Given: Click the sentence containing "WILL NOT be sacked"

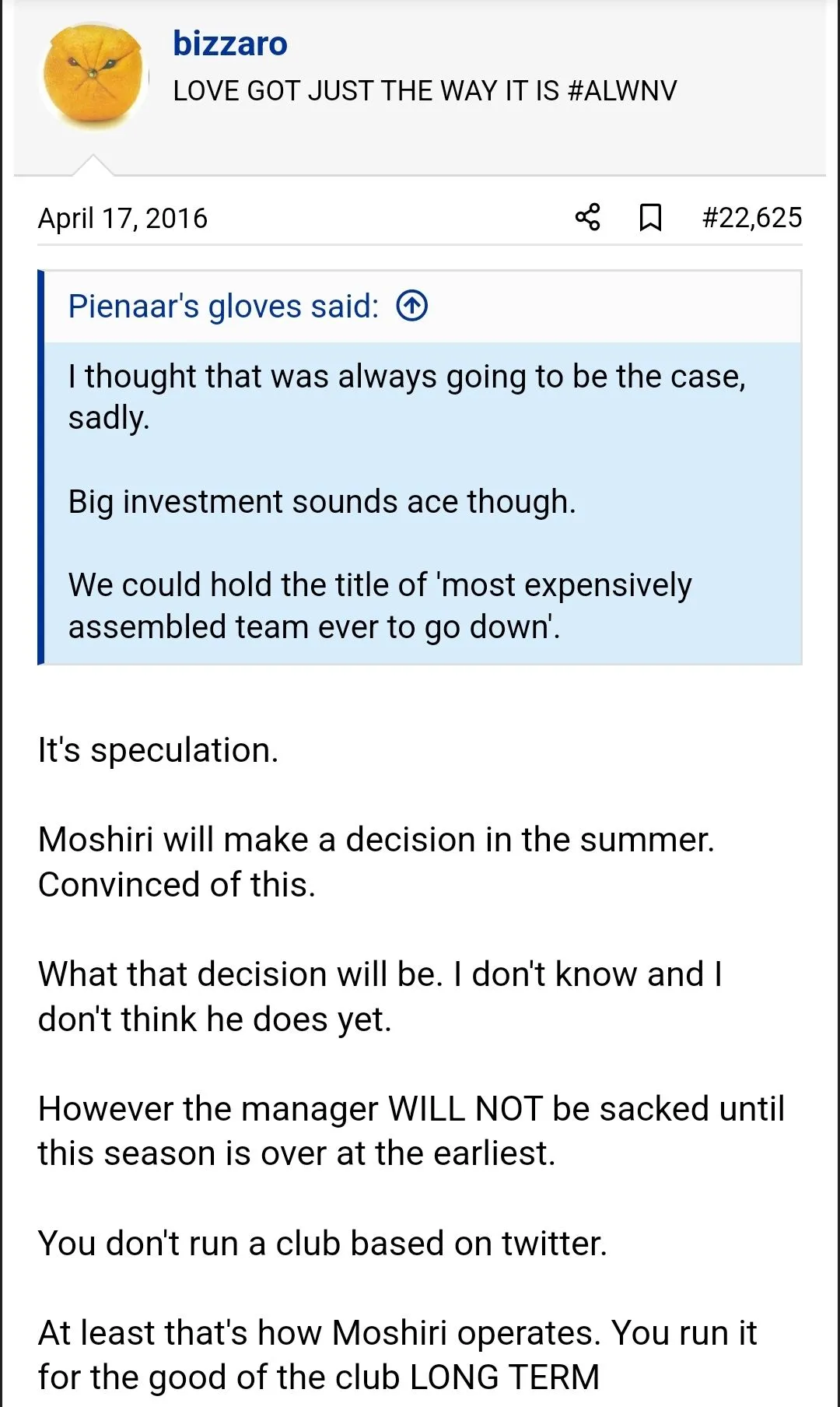Looking at the screenshot, I should coord(411,1131).
